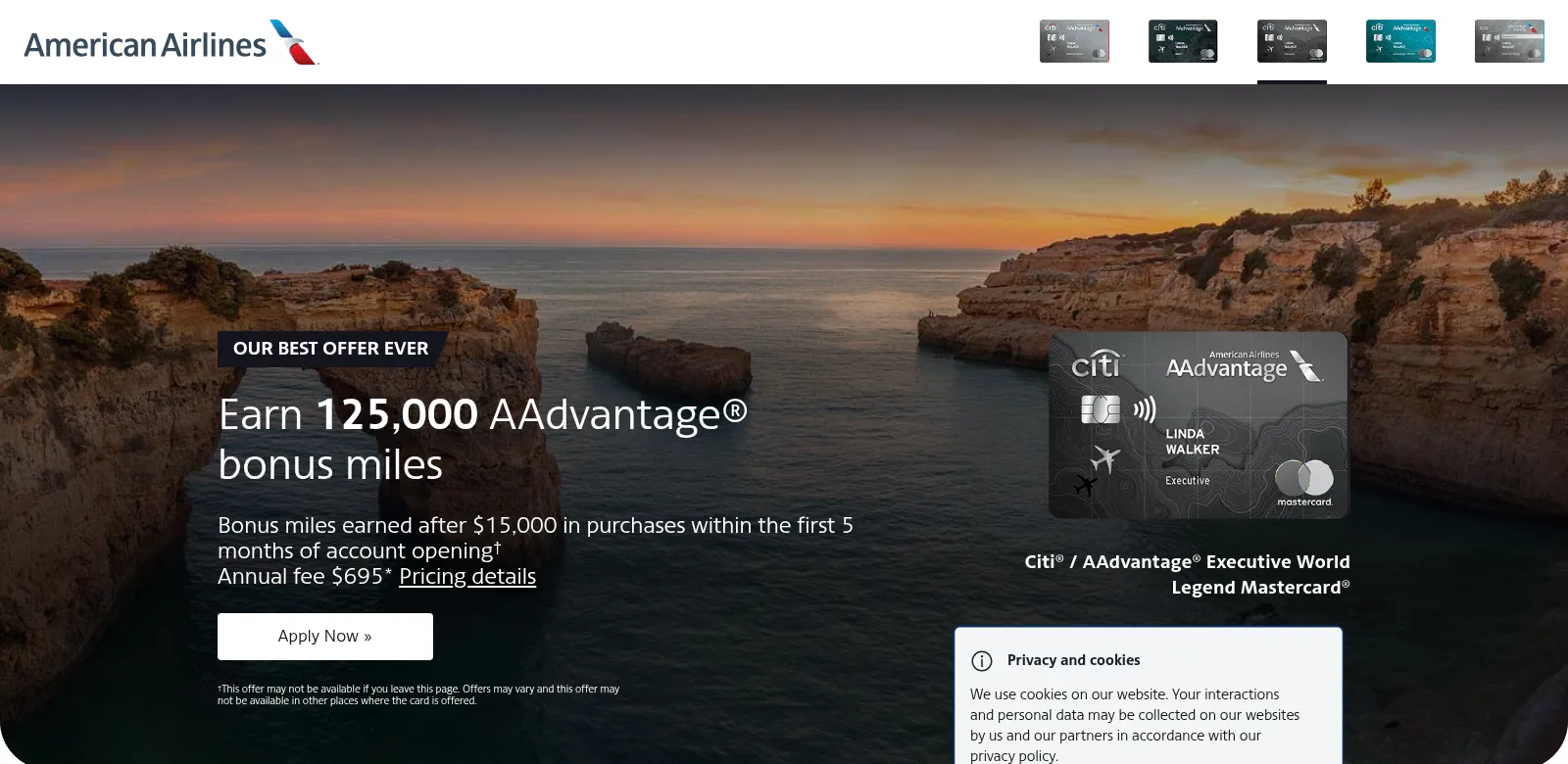Click the 'Annual fee $695' text
This screenshot has width=1568, height=764.
pyautogui.click(x=305, y=576)
